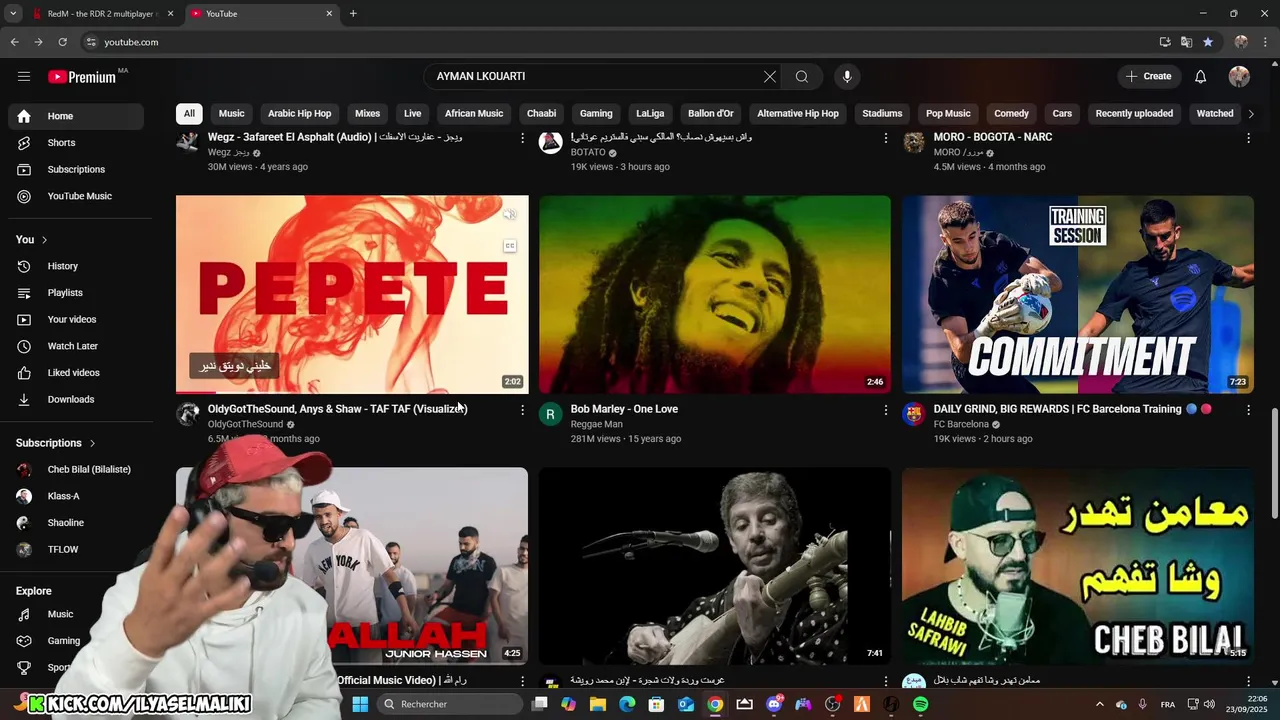Image resolution: width=1280 pixels, height=720 pixels.
Task: Open Downloads in sidebar
Action: [x=76, y=399]
